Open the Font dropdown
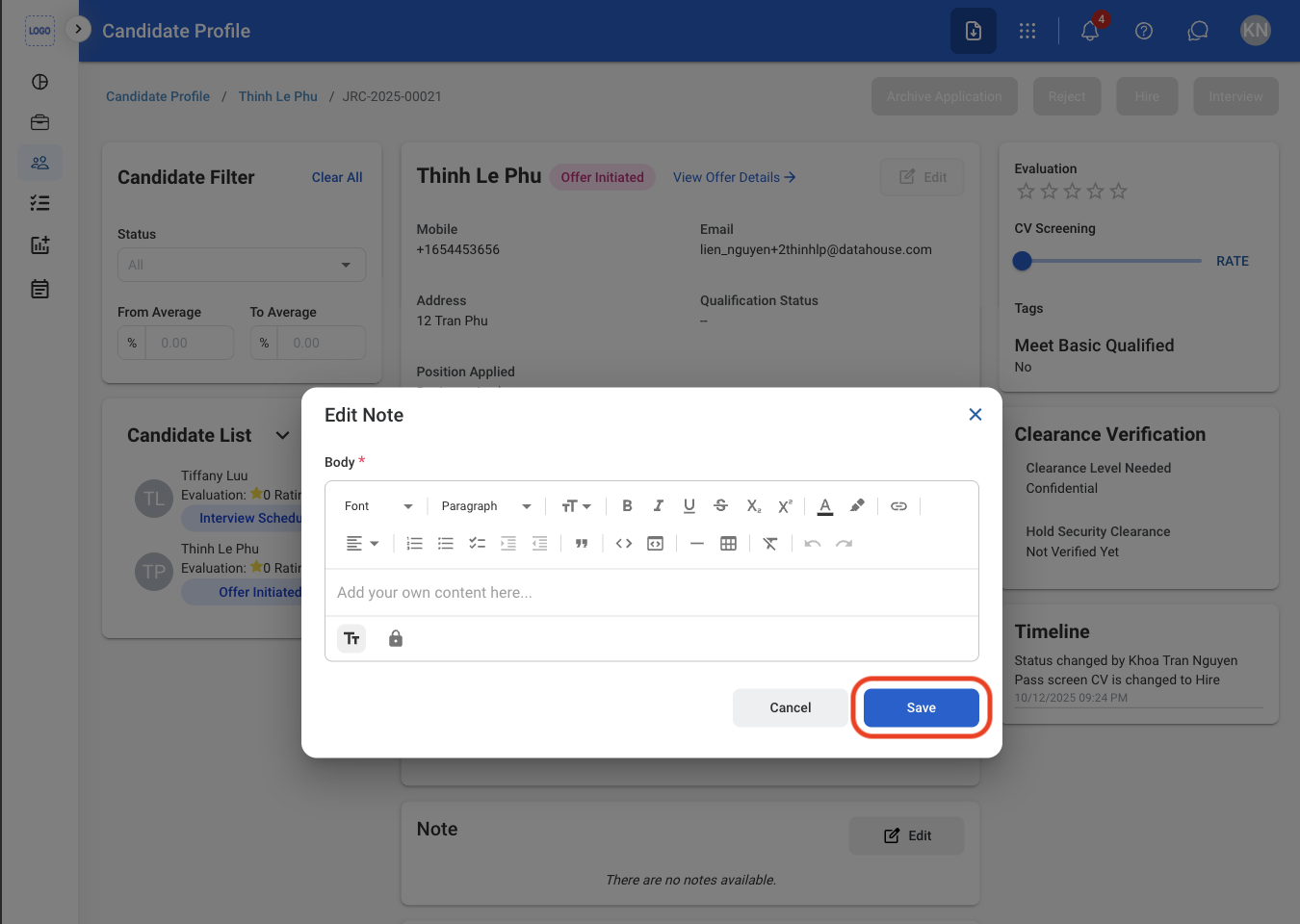1300x924 pixels. 378,506
